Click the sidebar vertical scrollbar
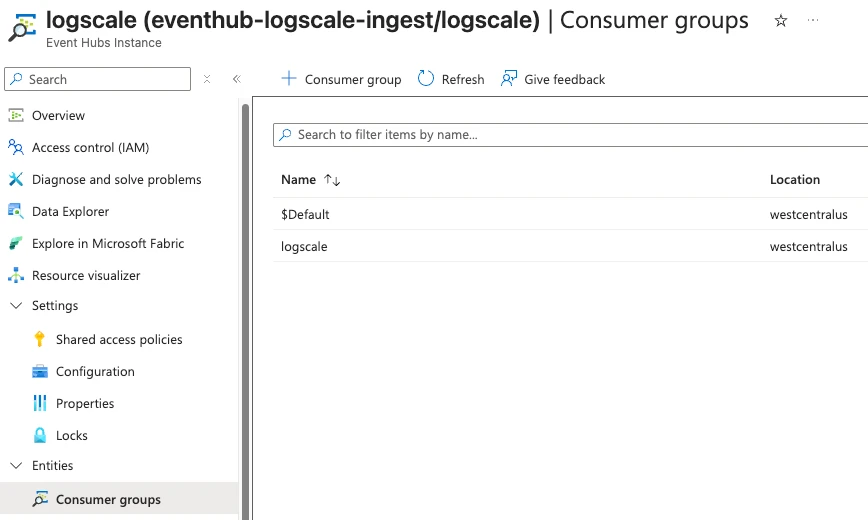 [245, 310]
